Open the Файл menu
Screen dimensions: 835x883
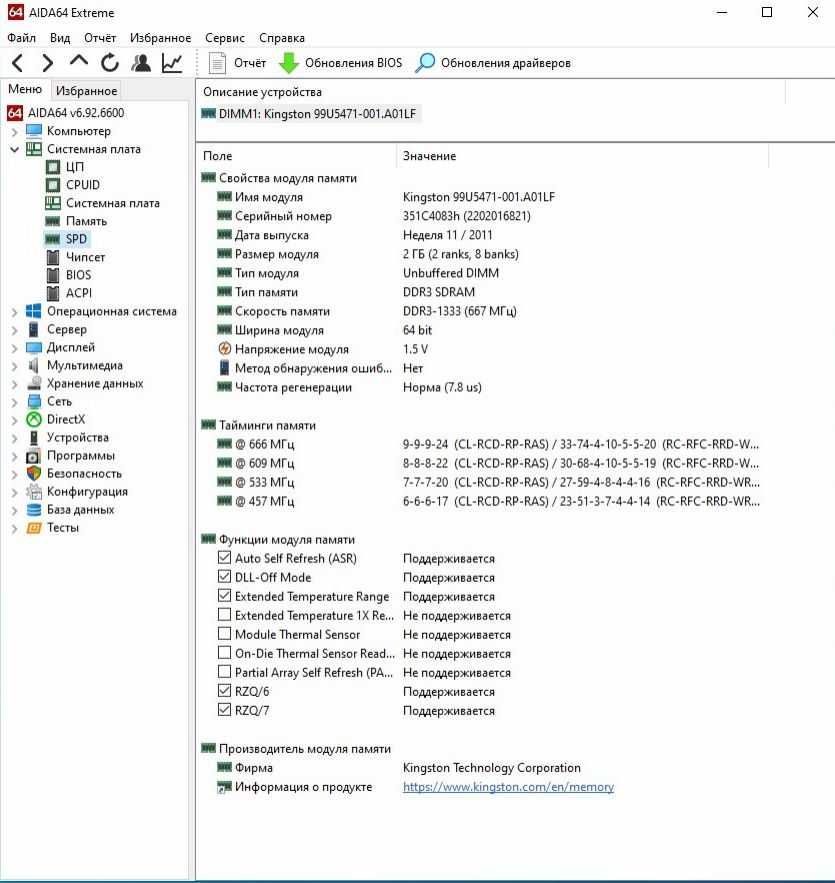(x=21, y=38)
